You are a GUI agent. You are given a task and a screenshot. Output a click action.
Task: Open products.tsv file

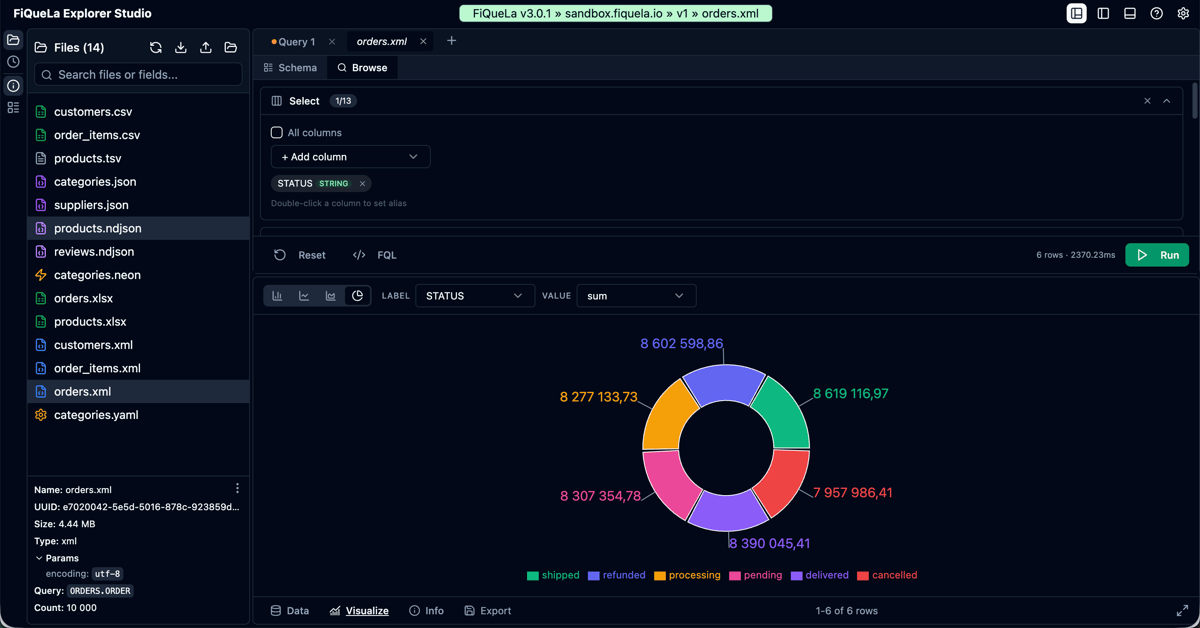[138, 158]
